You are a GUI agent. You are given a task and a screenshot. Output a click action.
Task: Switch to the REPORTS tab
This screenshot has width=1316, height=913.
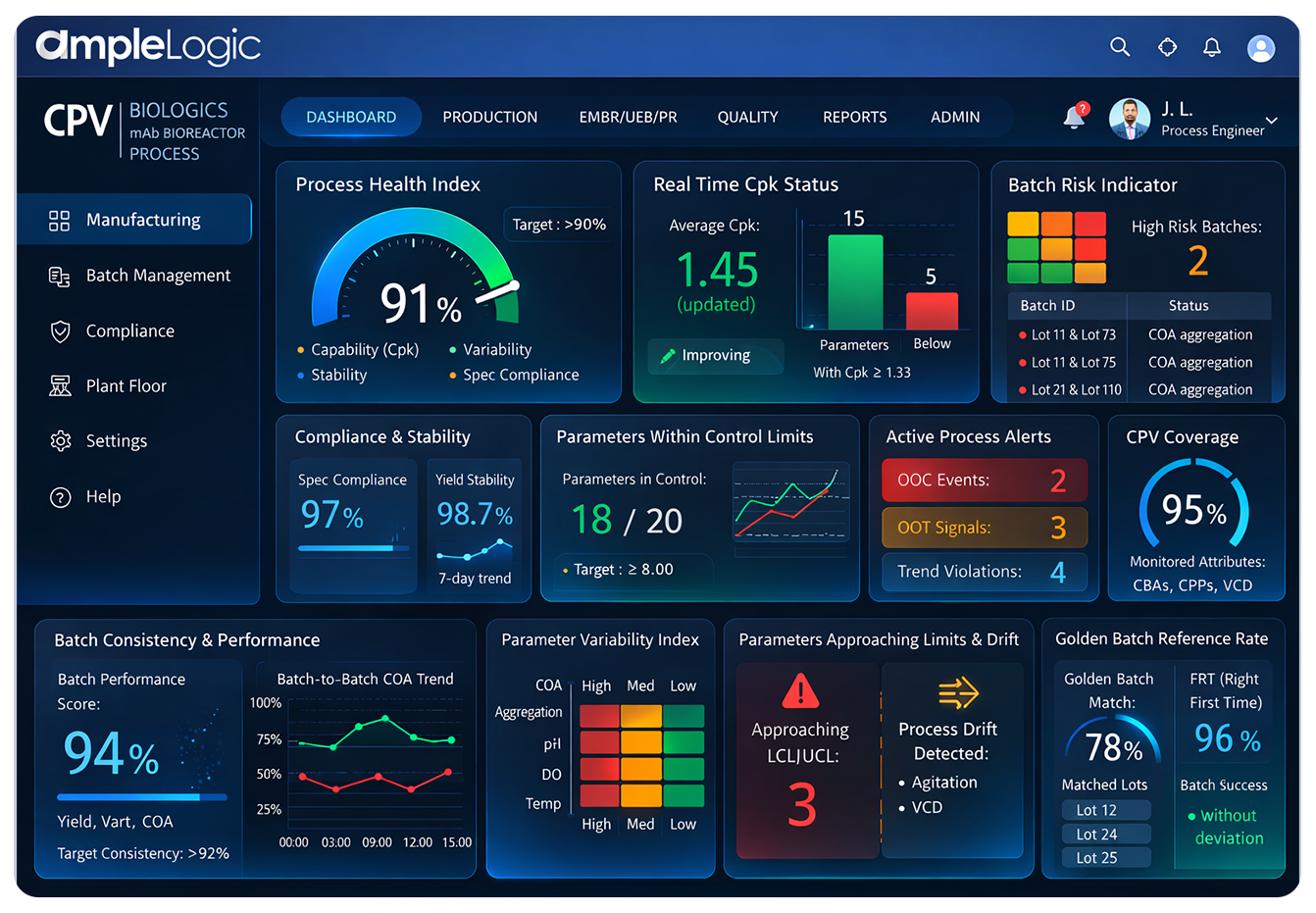point(854,117)
